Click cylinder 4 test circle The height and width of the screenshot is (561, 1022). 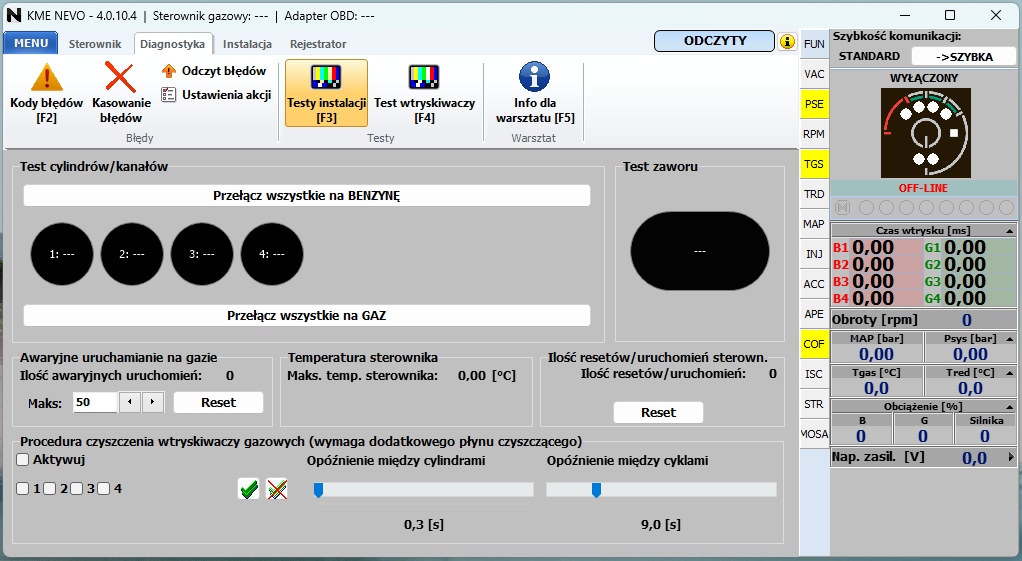pyautogui.click(x=272, y=254)
